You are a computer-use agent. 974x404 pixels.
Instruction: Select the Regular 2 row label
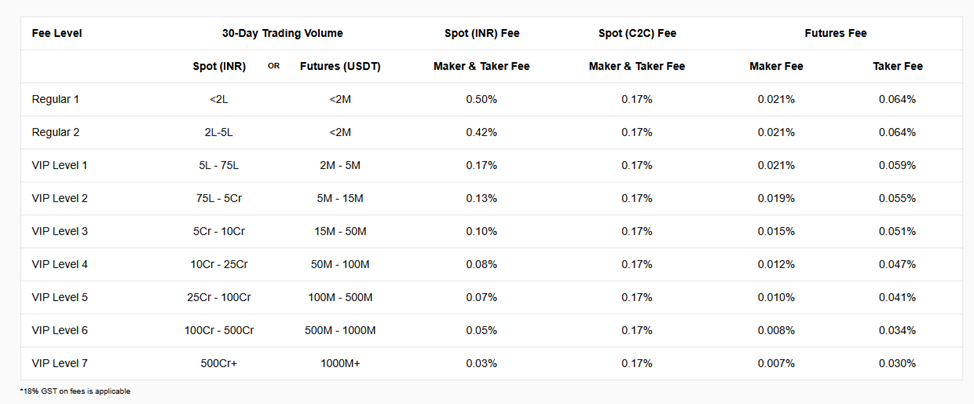55,132
